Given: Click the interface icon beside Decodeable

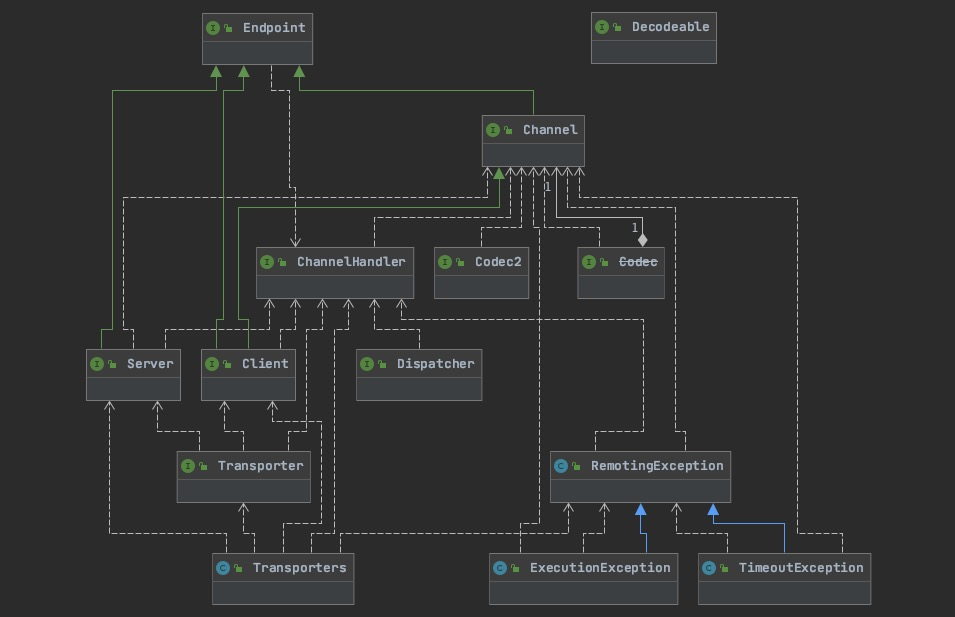Looking at the screenshot, I should [x=601, y=28].
